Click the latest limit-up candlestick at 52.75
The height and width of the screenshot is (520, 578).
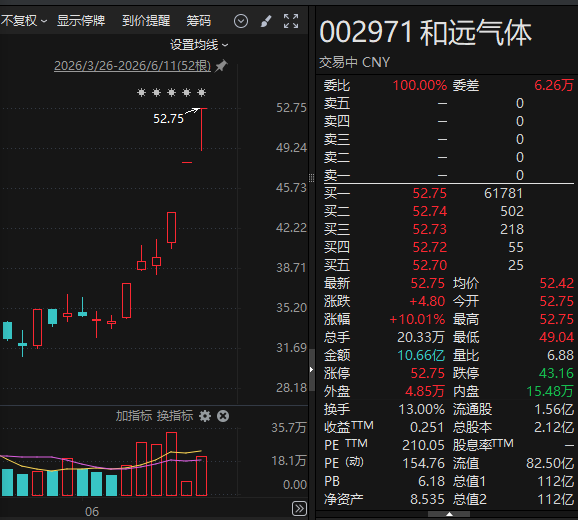pos(202,129)
